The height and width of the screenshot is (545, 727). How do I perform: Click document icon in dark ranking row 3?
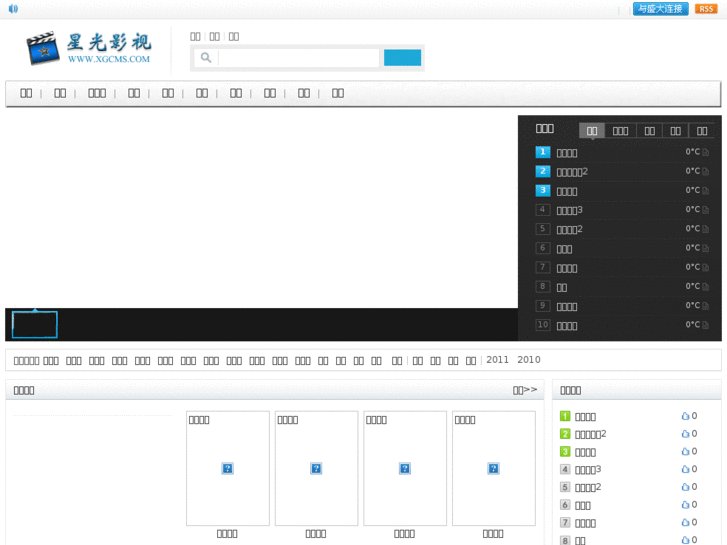coord(705,191)
